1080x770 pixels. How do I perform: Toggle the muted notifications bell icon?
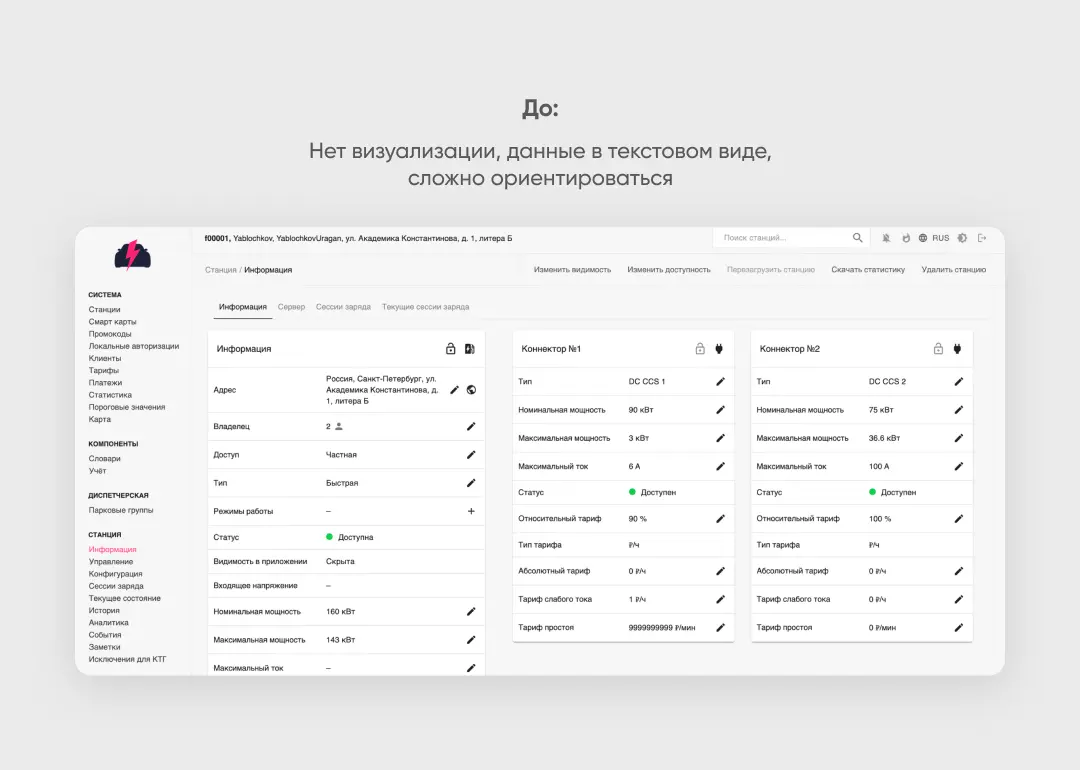click(x=886, y=238)
